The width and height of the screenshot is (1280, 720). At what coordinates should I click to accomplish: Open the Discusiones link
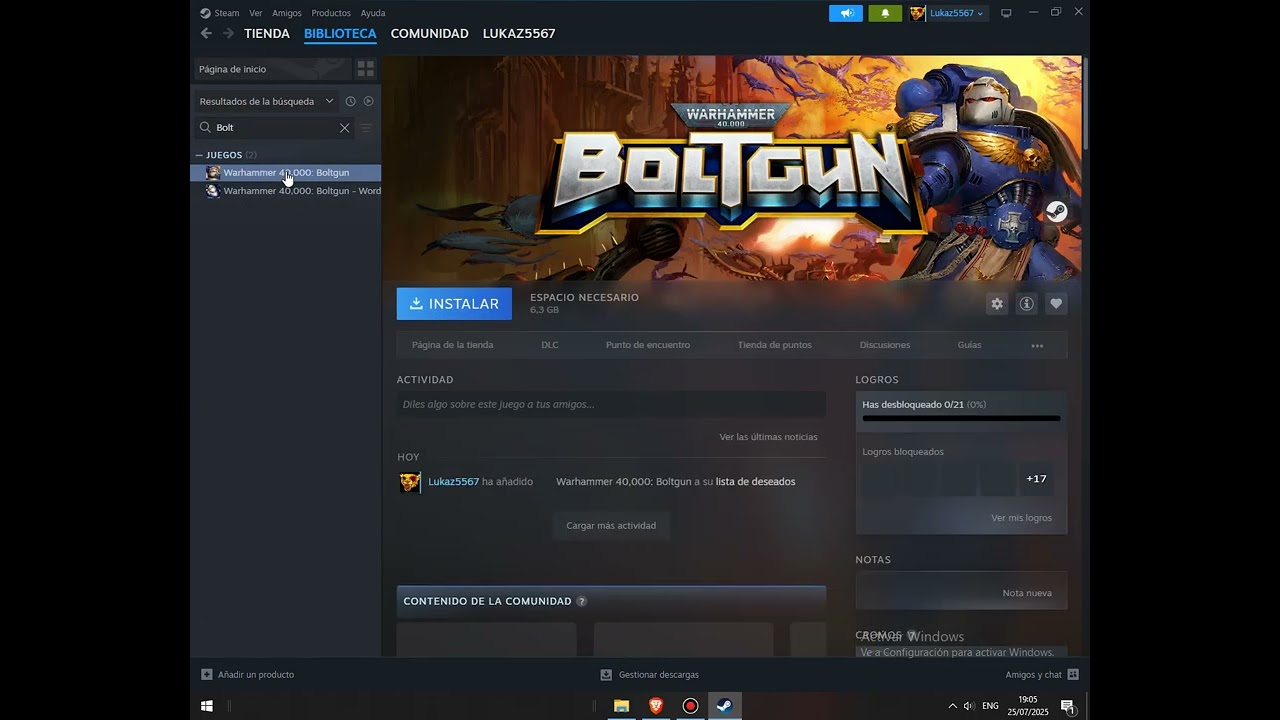[x=885, y=345]
